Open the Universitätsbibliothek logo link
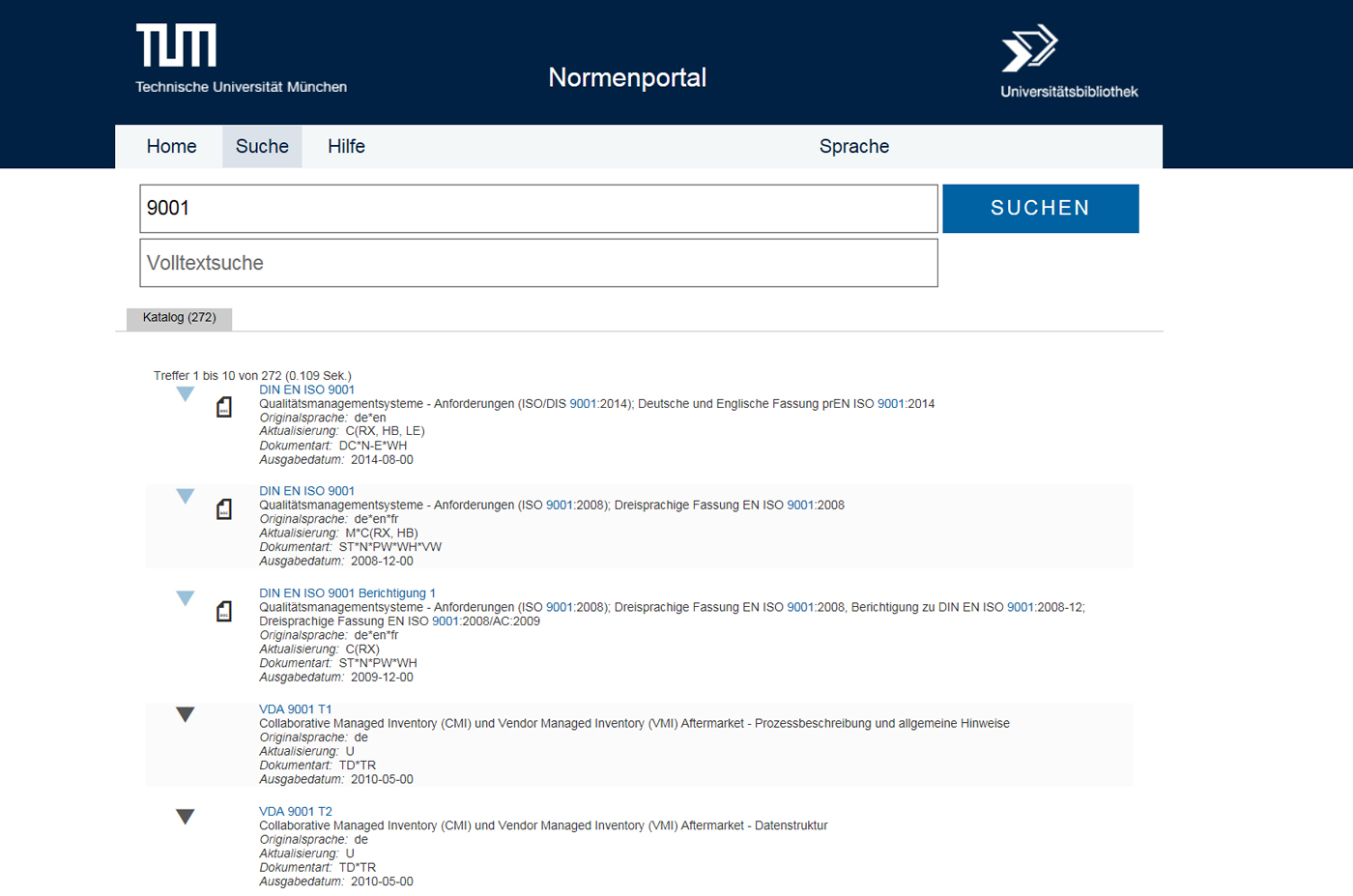Image resolution: width=1353 pixels, height=896 pixels. [1068, 61]
